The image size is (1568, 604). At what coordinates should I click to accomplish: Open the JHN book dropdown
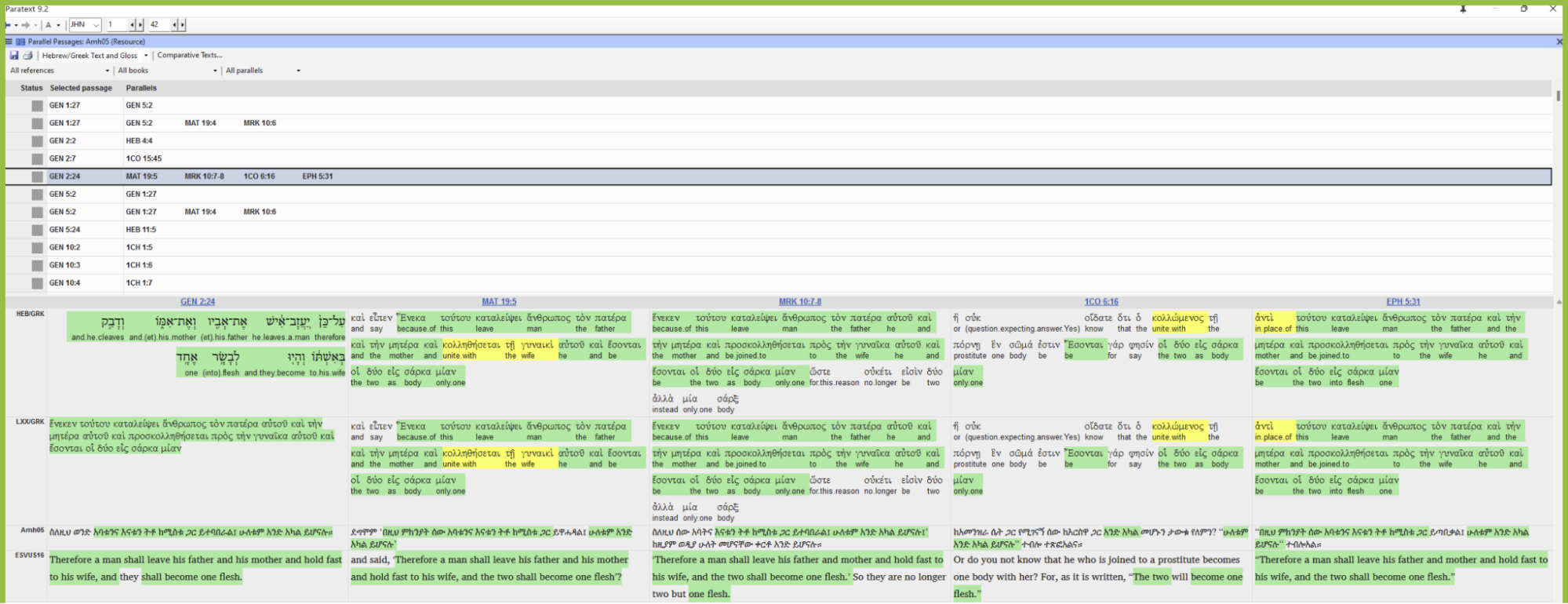tap(85, 25)
